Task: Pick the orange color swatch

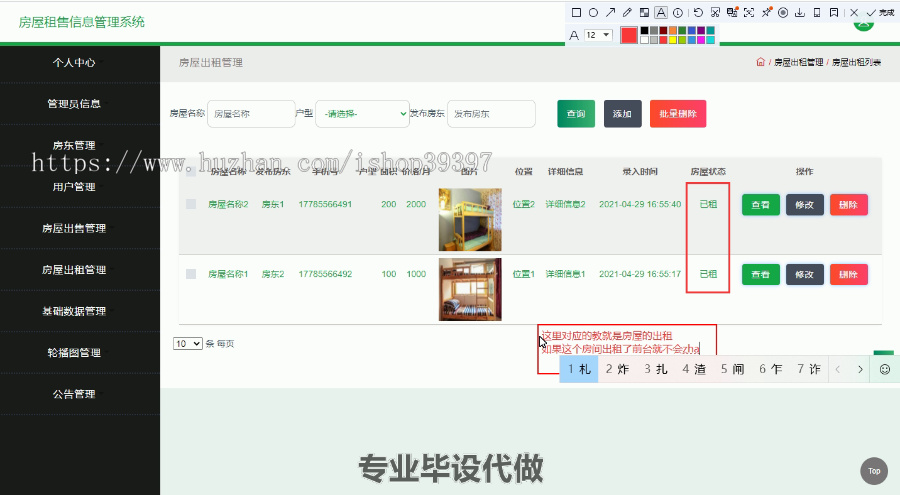Action: tap(673, 30)
